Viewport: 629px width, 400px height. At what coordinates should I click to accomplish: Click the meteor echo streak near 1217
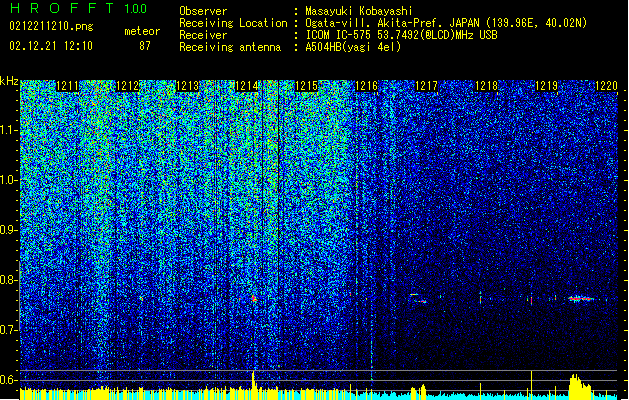[x=418, y=298]
